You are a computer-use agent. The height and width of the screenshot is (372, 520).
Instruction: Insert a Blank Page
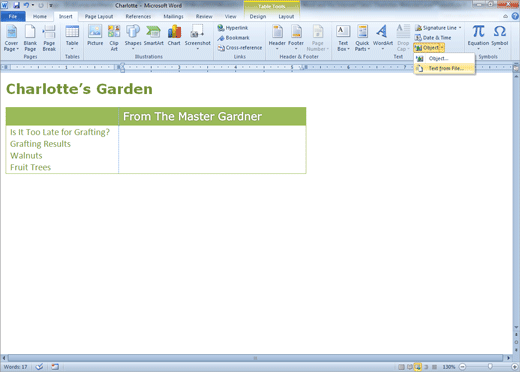30,38
